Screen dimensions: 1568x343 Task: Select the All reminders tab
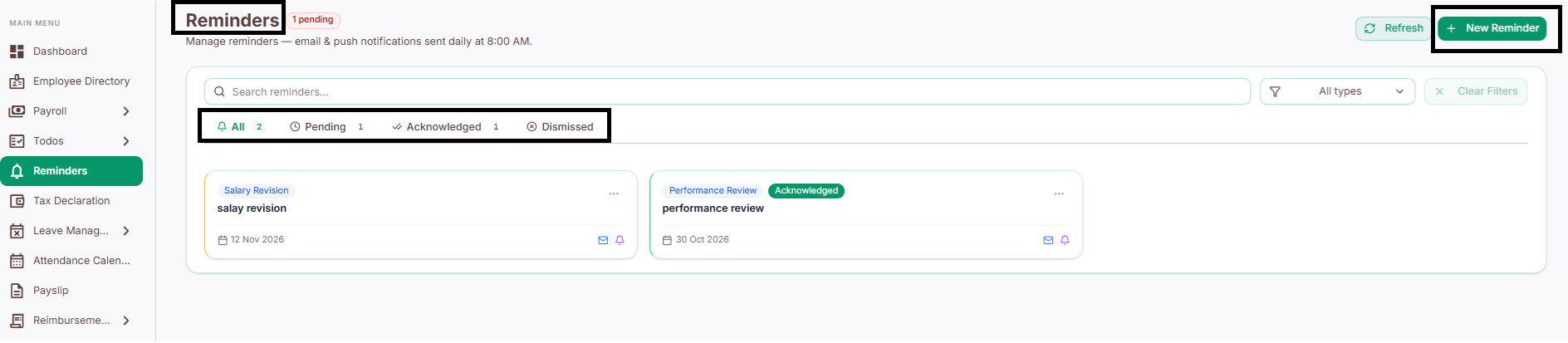click(x=239, y=126)
